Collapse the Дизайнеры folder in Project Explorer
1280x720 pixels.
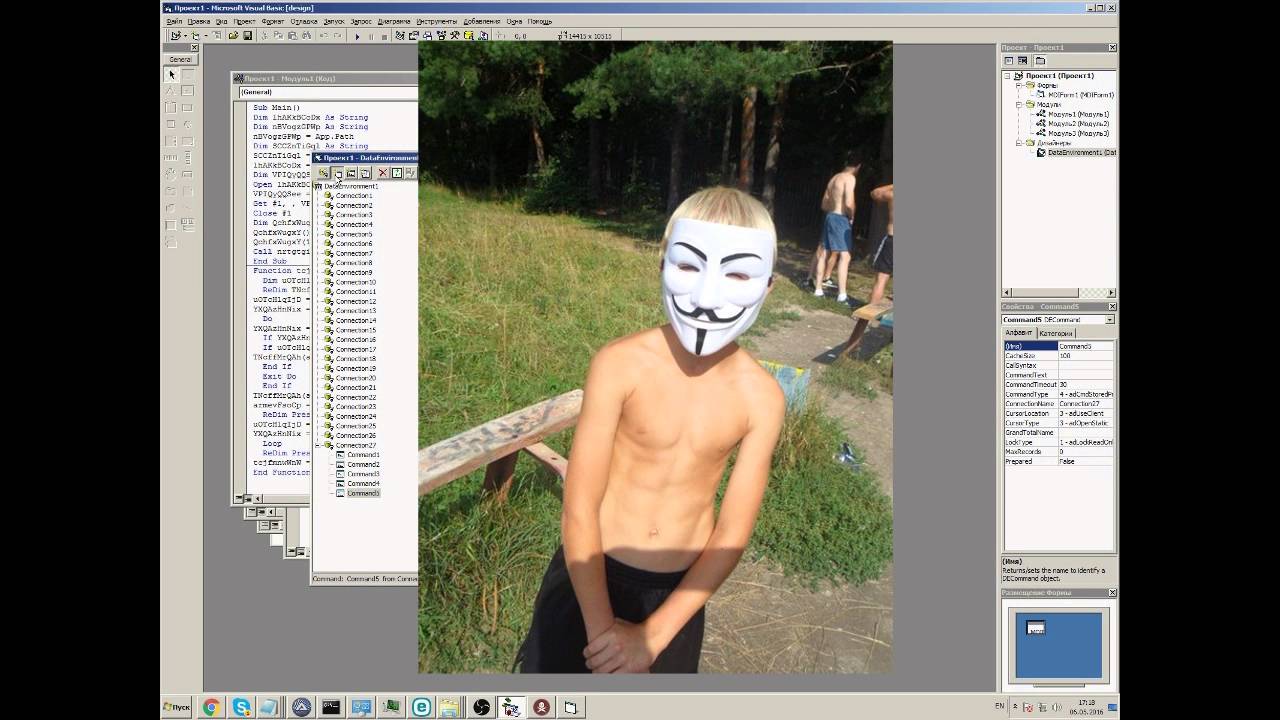(1019, 143)
